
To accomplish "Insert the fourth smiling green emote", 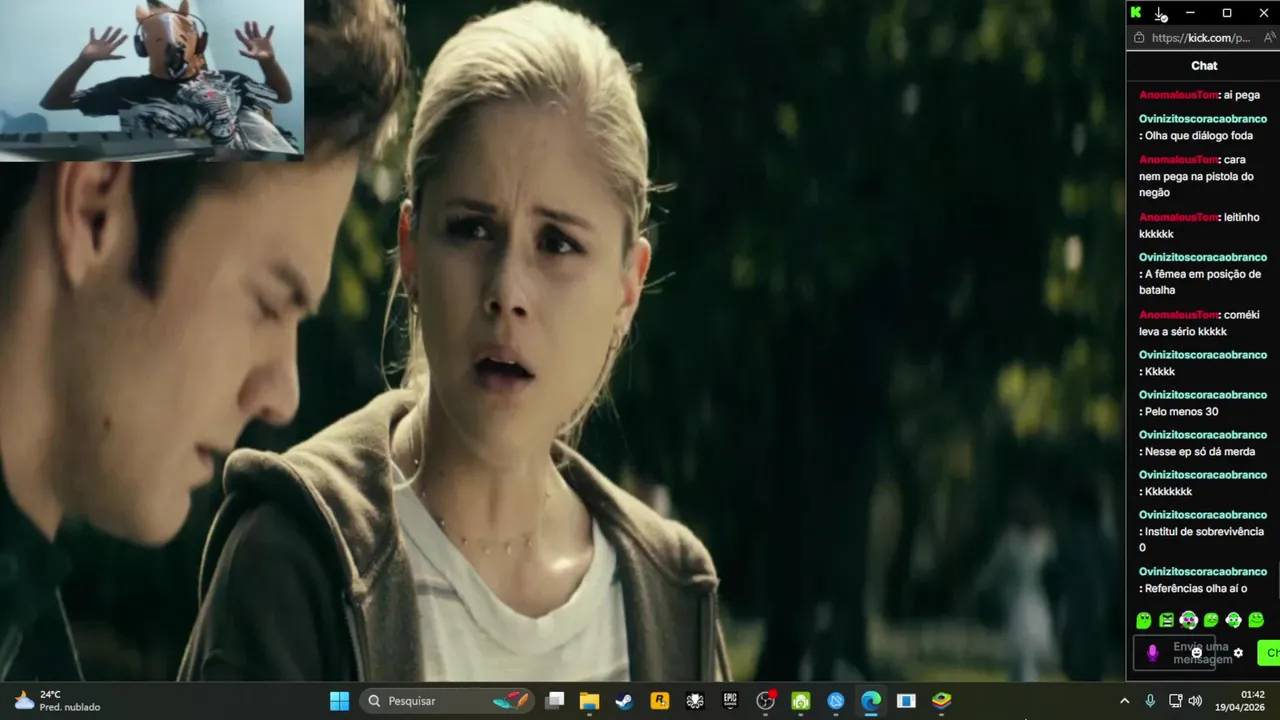I will [1211, 620].
